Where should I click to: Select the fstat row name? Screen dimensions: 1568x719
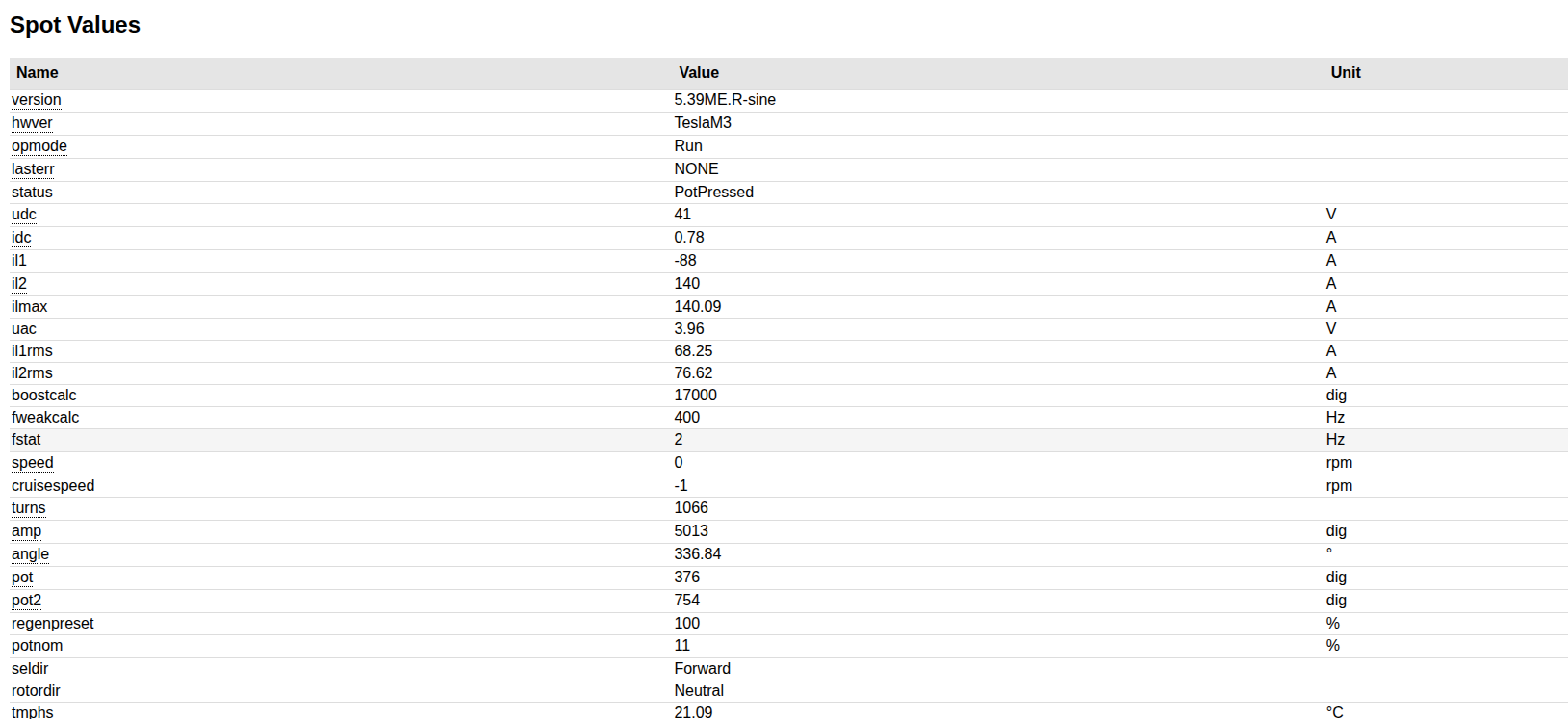26,440
